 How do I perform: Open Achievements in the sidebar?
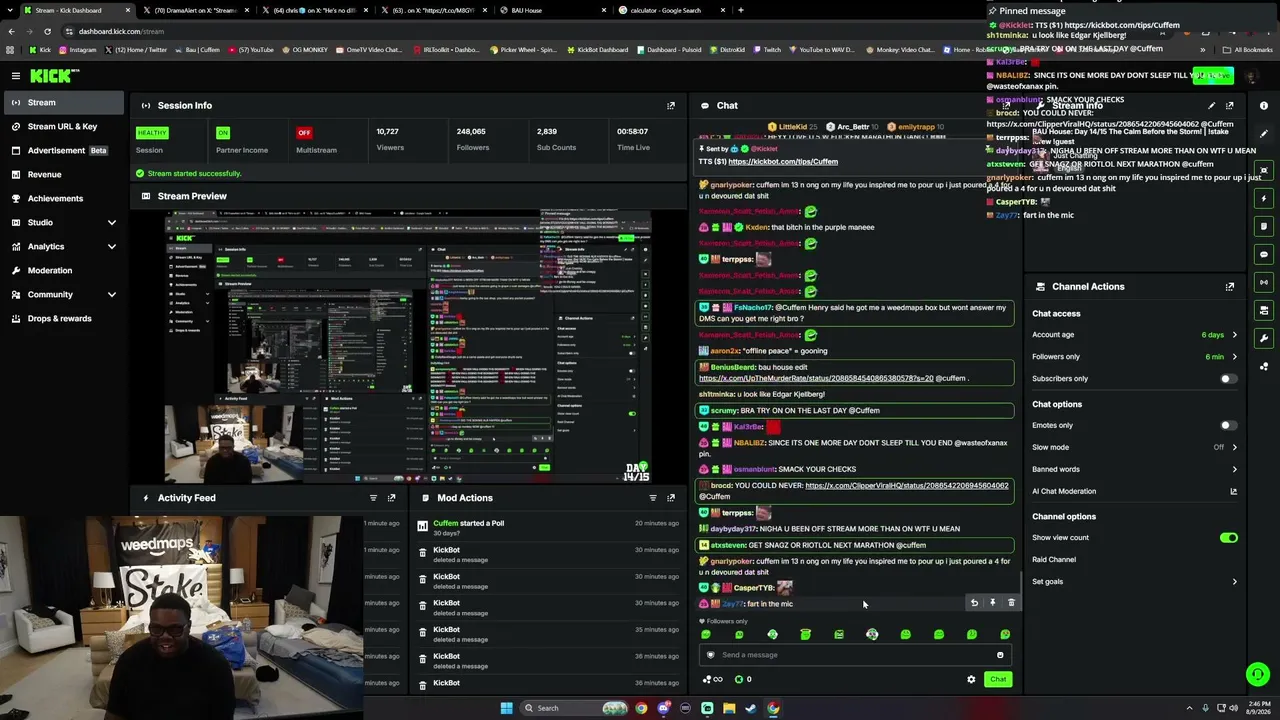(62, 198)
